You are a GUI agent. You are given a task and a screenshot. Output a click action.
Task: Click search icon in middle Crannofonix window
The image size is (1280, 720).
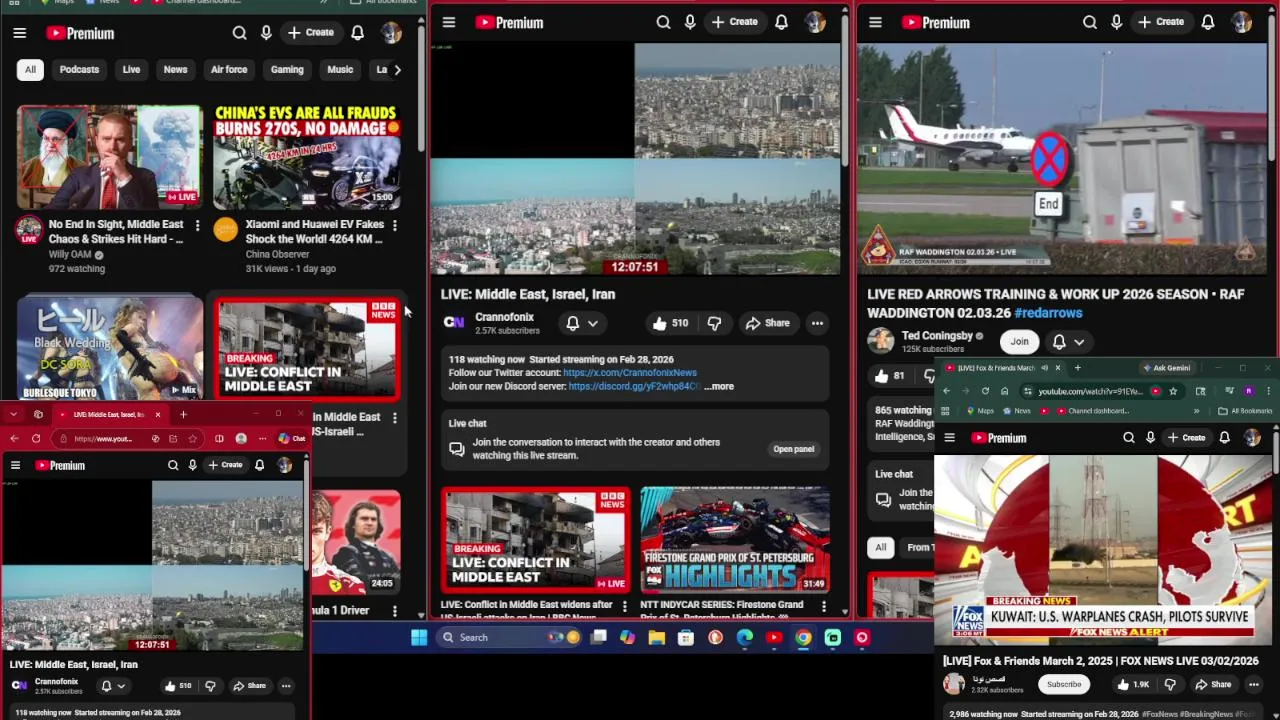(663, 22)
